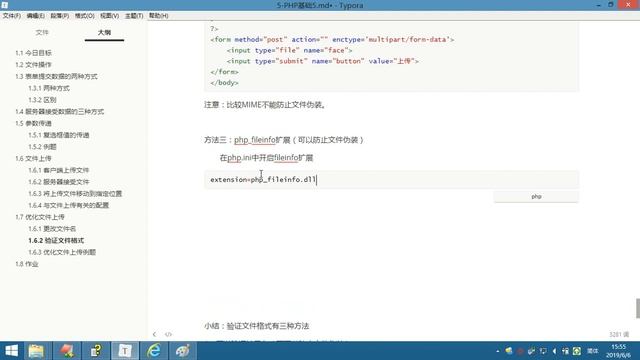Click the input type="file" code line
The height and width of the screenshot is (360, 640).
pyautogui.click(x=289, y=50)
